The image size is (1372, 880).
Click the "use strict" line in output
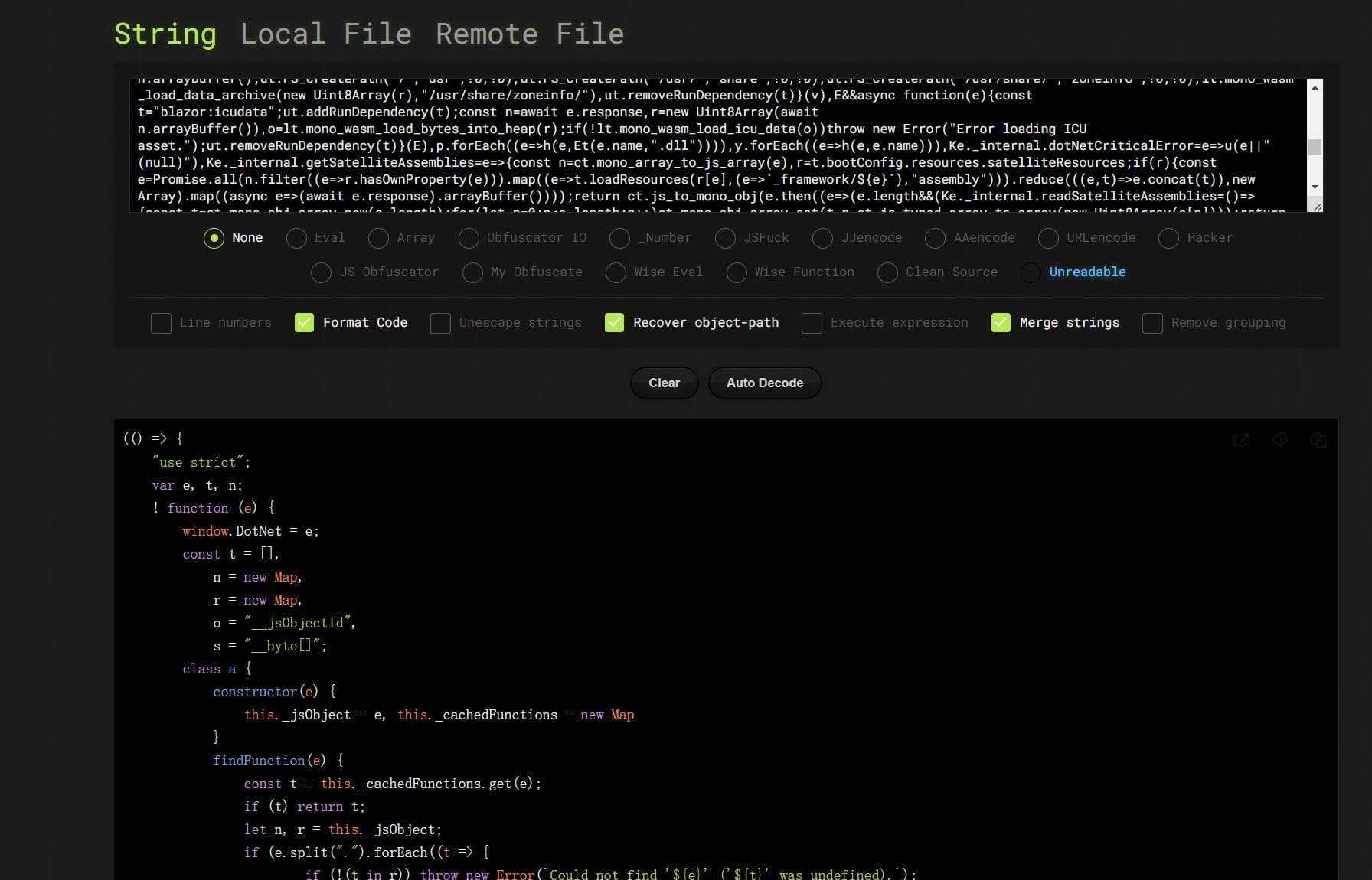(201, 462)
